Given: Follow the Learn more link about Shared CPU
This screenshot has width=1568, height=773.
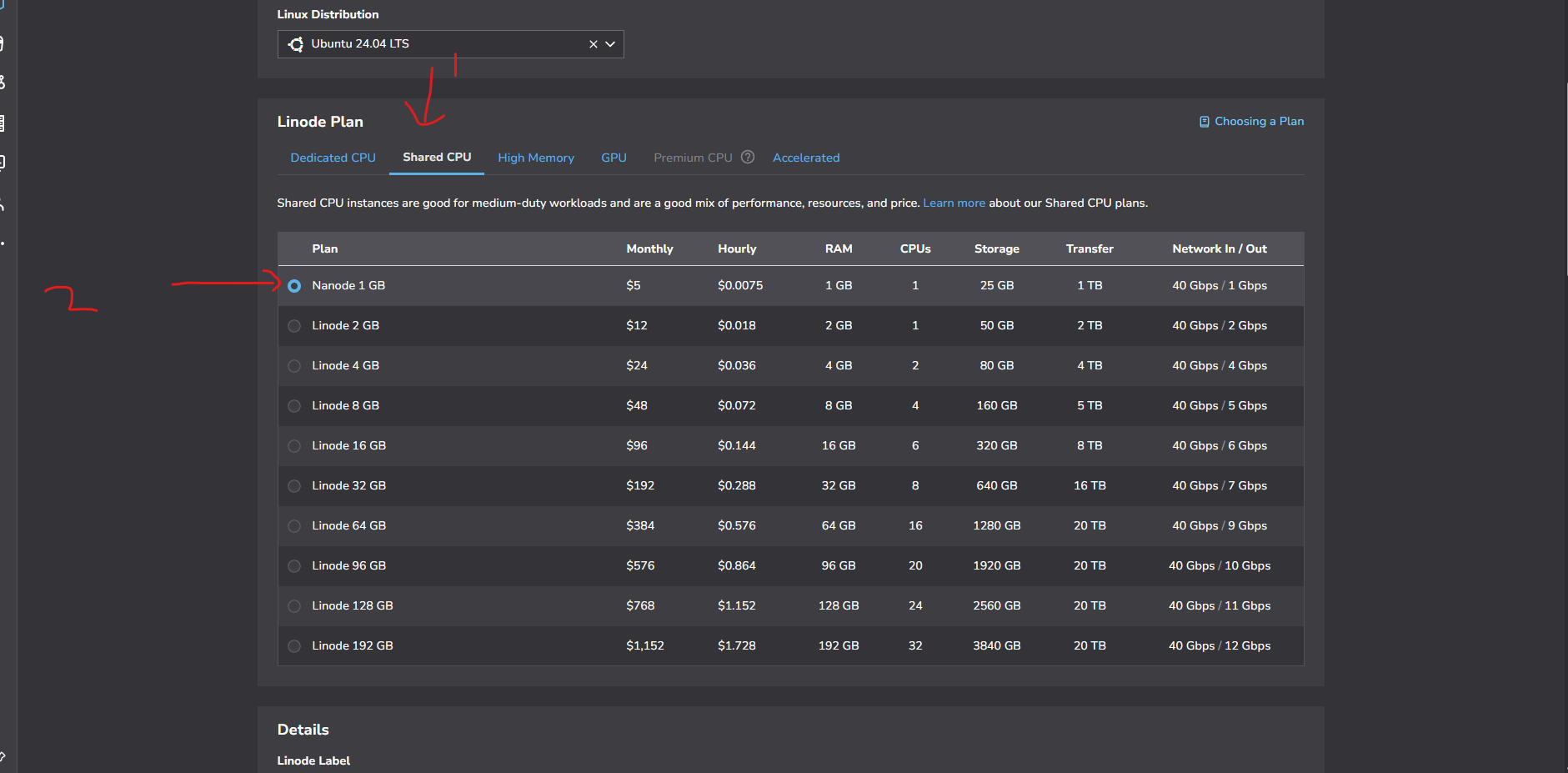Looking at the screenshot, I should [954, 203].
